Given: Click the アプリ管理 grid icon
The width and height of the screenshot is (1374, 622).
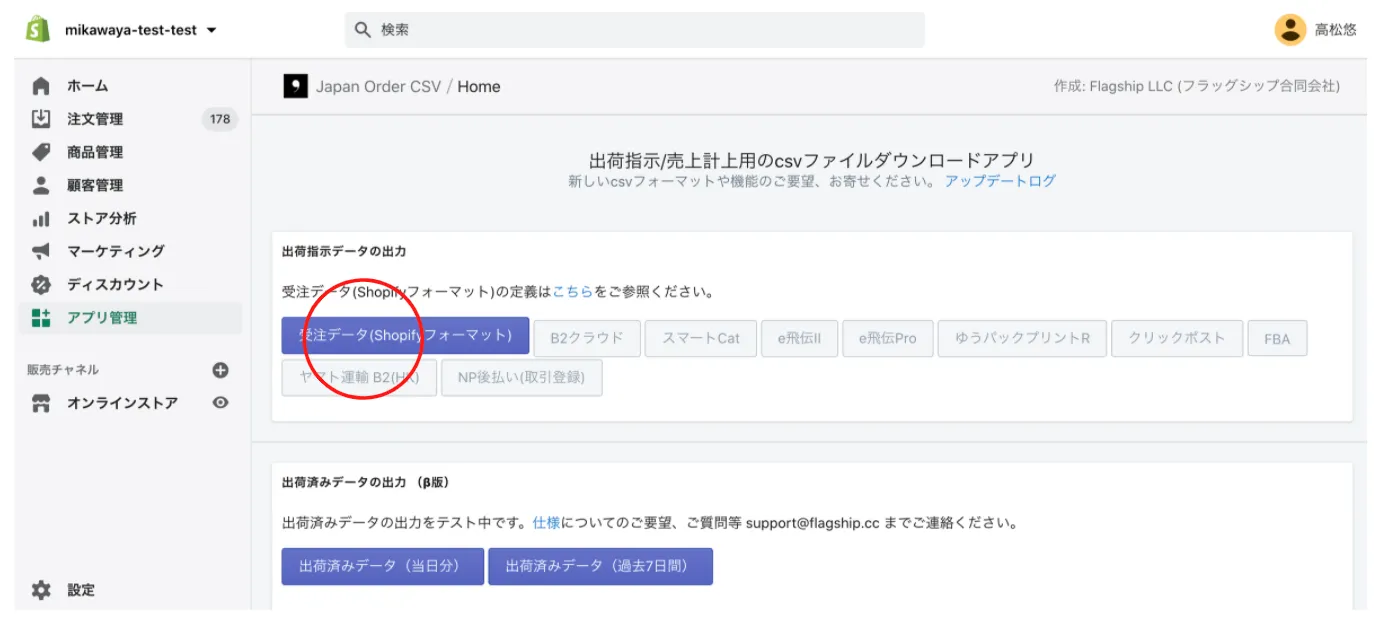Looking at the screenshot, I should click(41, 318).
